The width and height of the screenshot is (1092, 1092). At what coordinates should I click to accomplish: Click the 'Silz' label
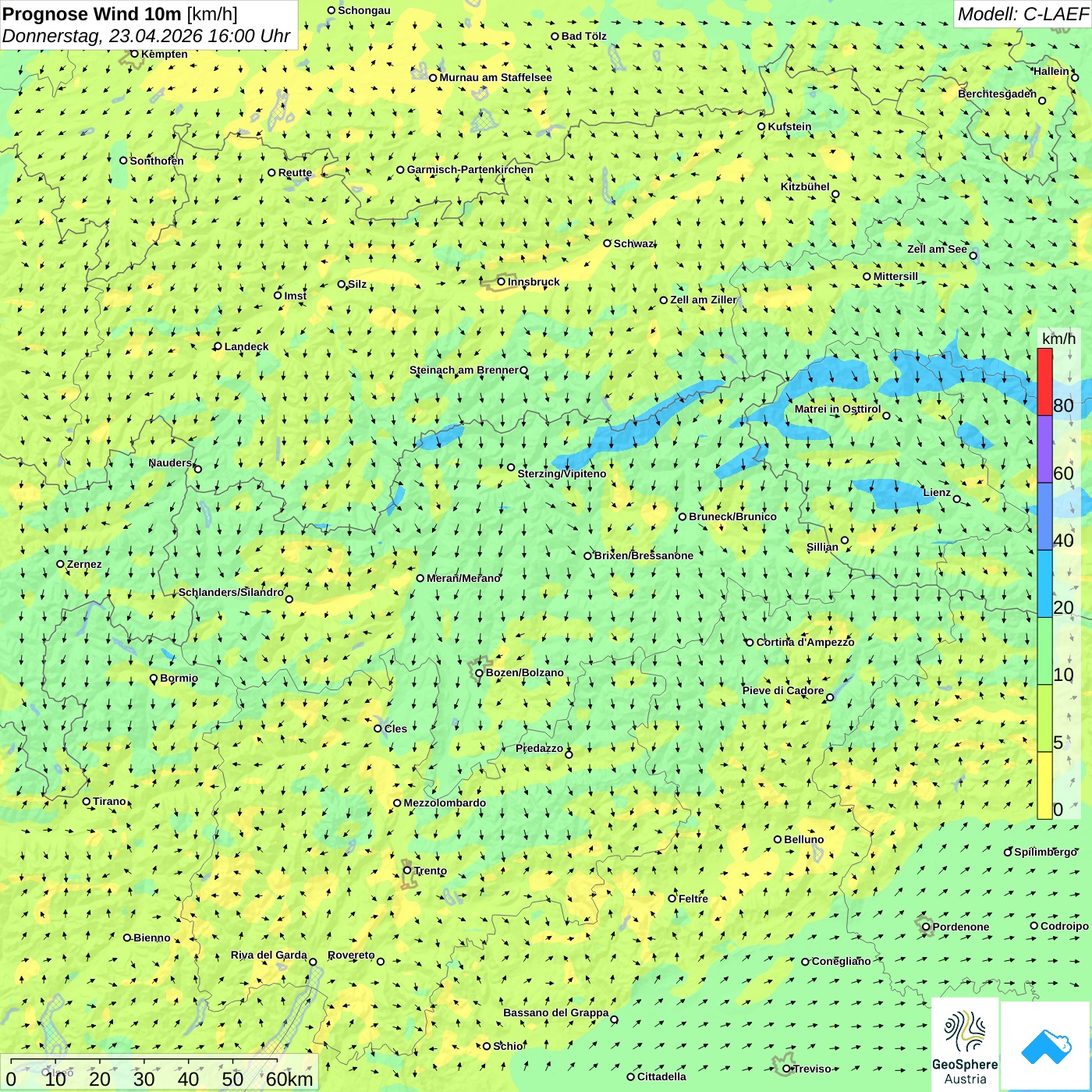(x=357, y=284)
